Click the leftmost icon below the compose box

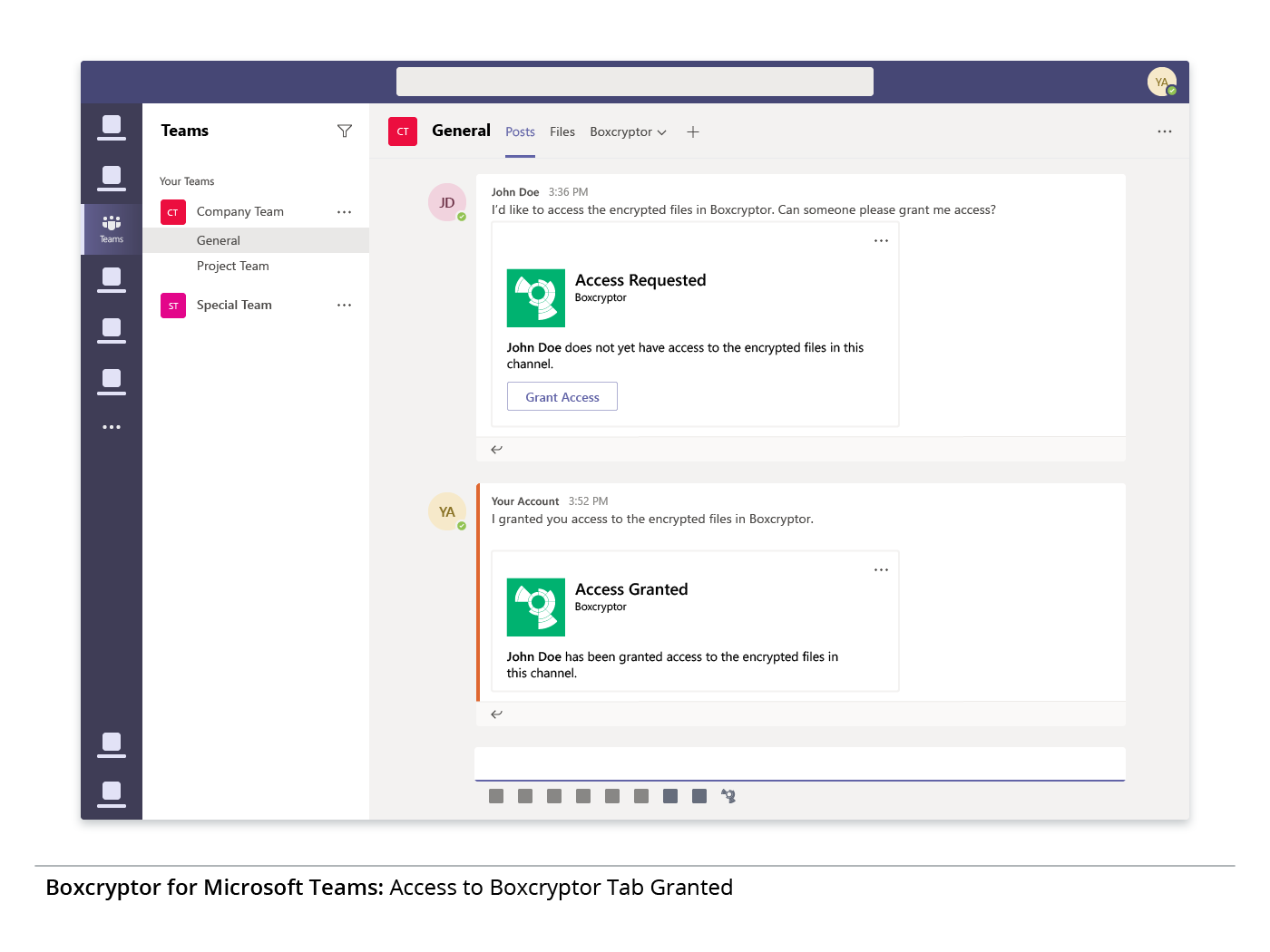pyautogui.click(x=496, y=796)
